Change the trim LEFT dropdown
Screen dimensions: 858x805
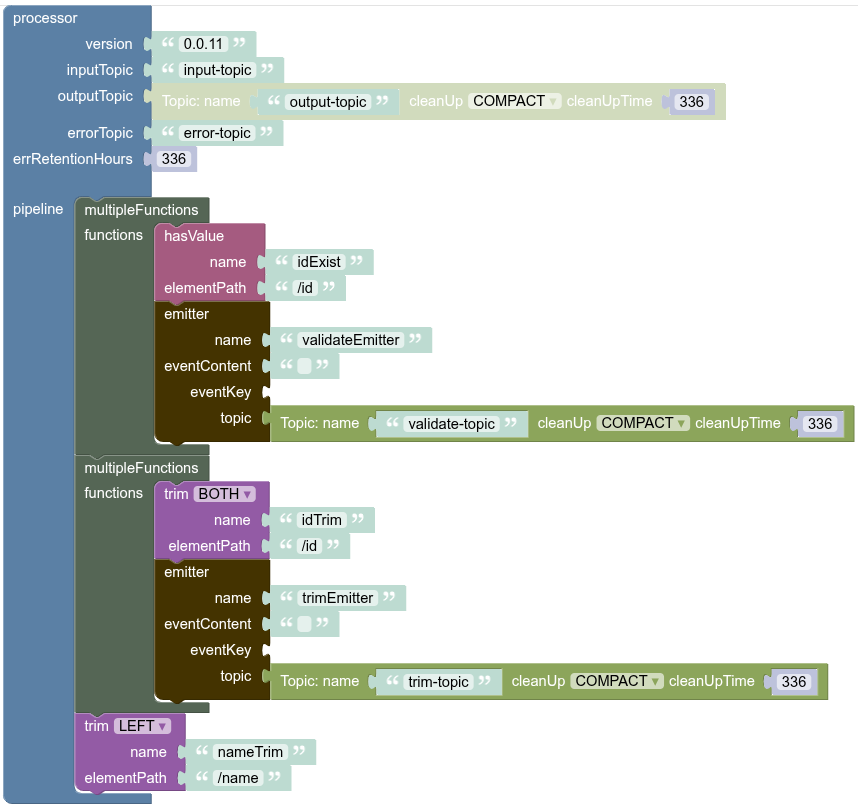(142, 726)
